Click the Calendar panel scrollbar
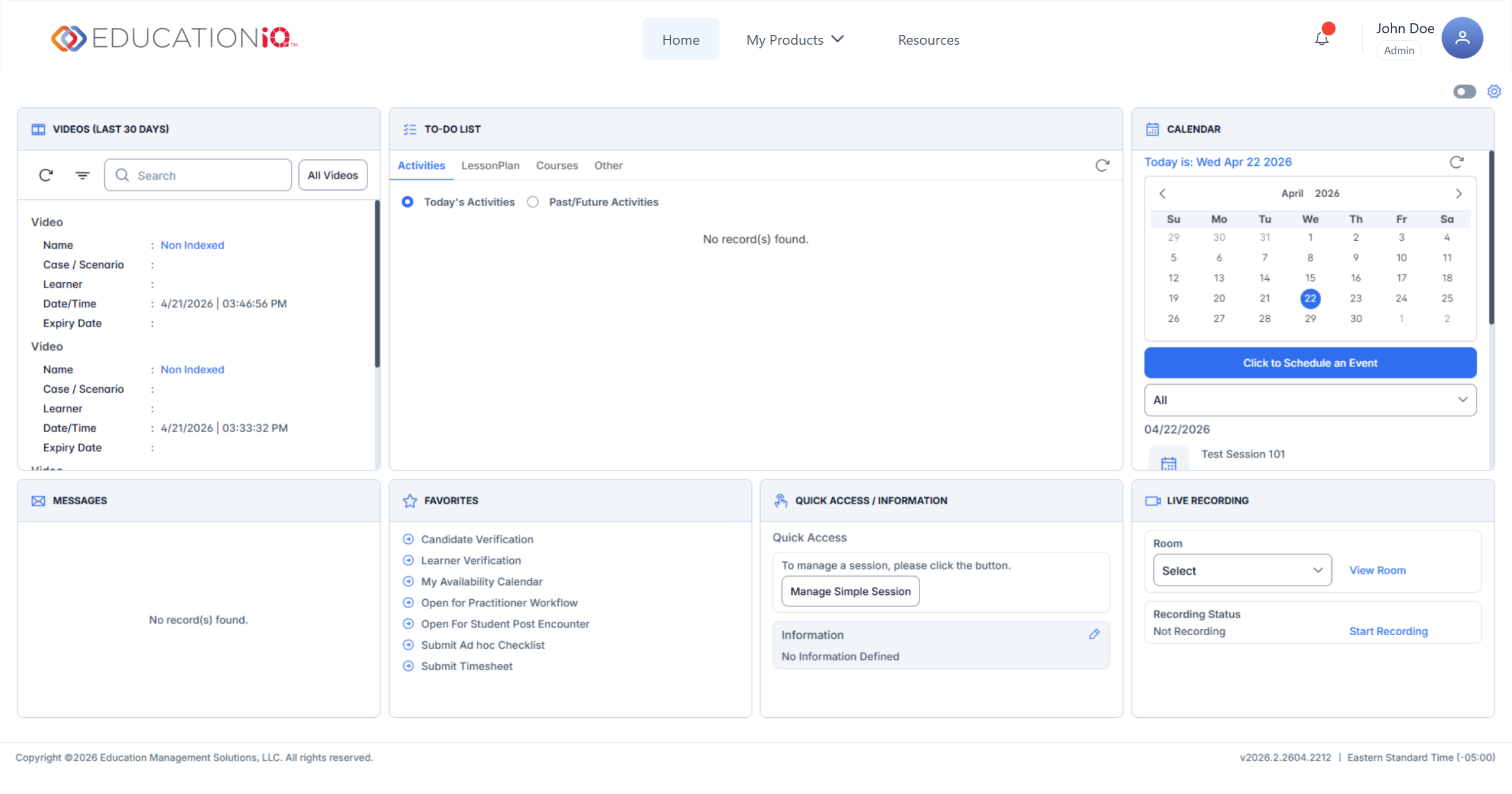The width and height of the screenshot is (1512, 794). point(1491,238)
